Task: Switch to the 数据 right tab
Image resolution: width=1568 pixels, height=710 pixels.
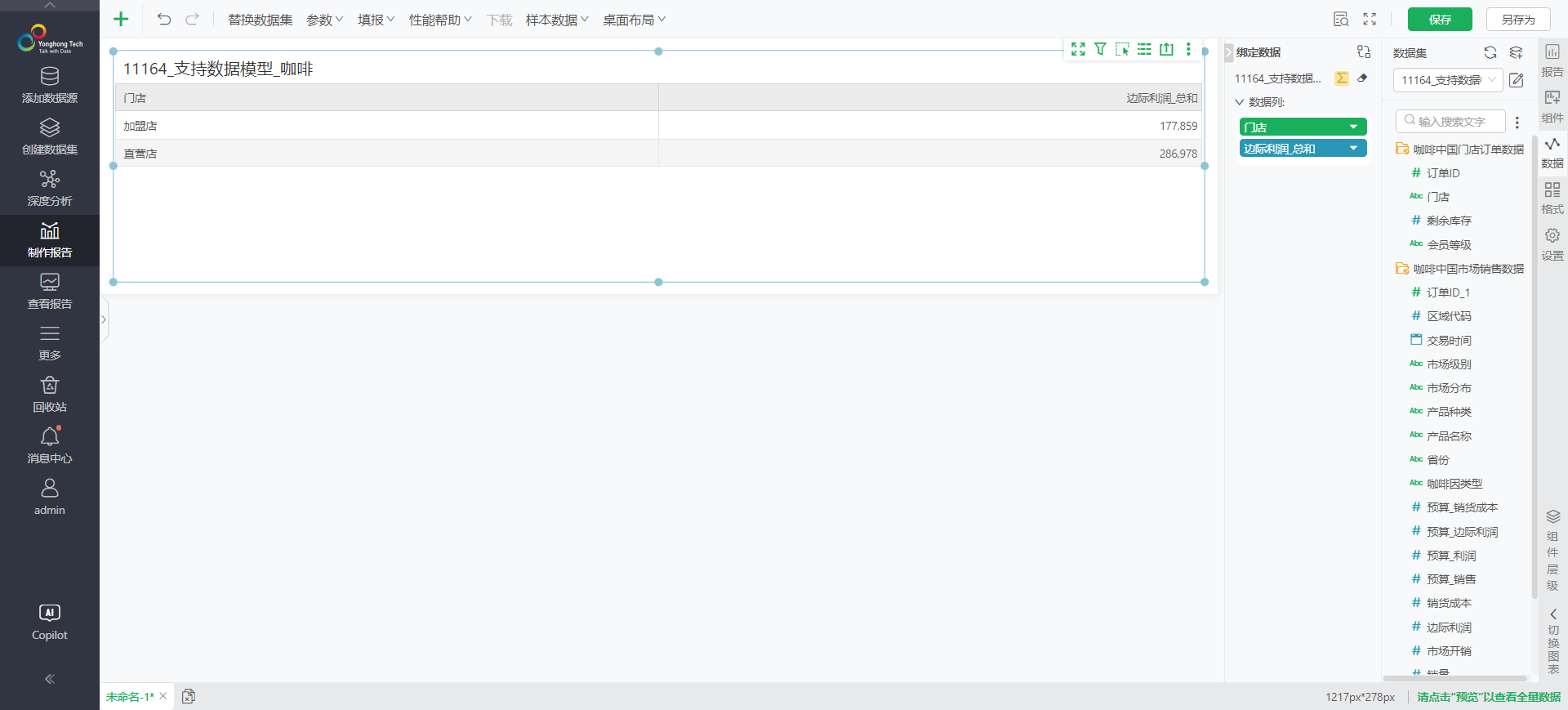Action: click(x=1552, y=153)
